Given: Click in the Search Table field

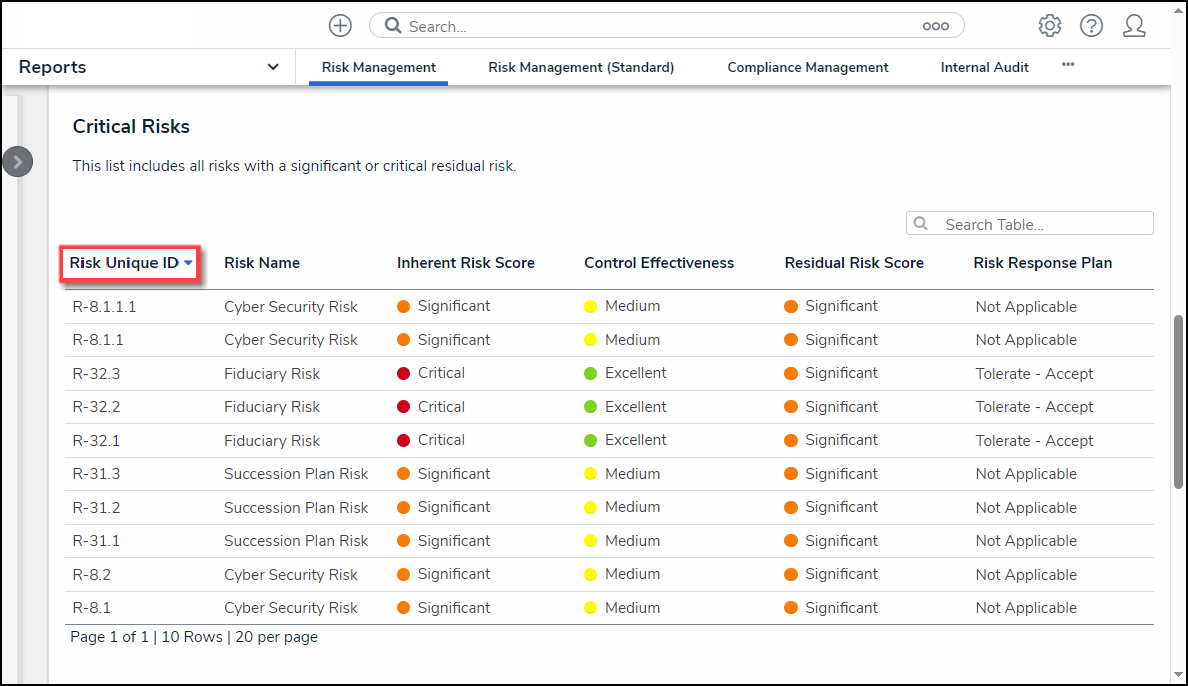Looking at the screenshot, I should click(x=1040, y=224).
